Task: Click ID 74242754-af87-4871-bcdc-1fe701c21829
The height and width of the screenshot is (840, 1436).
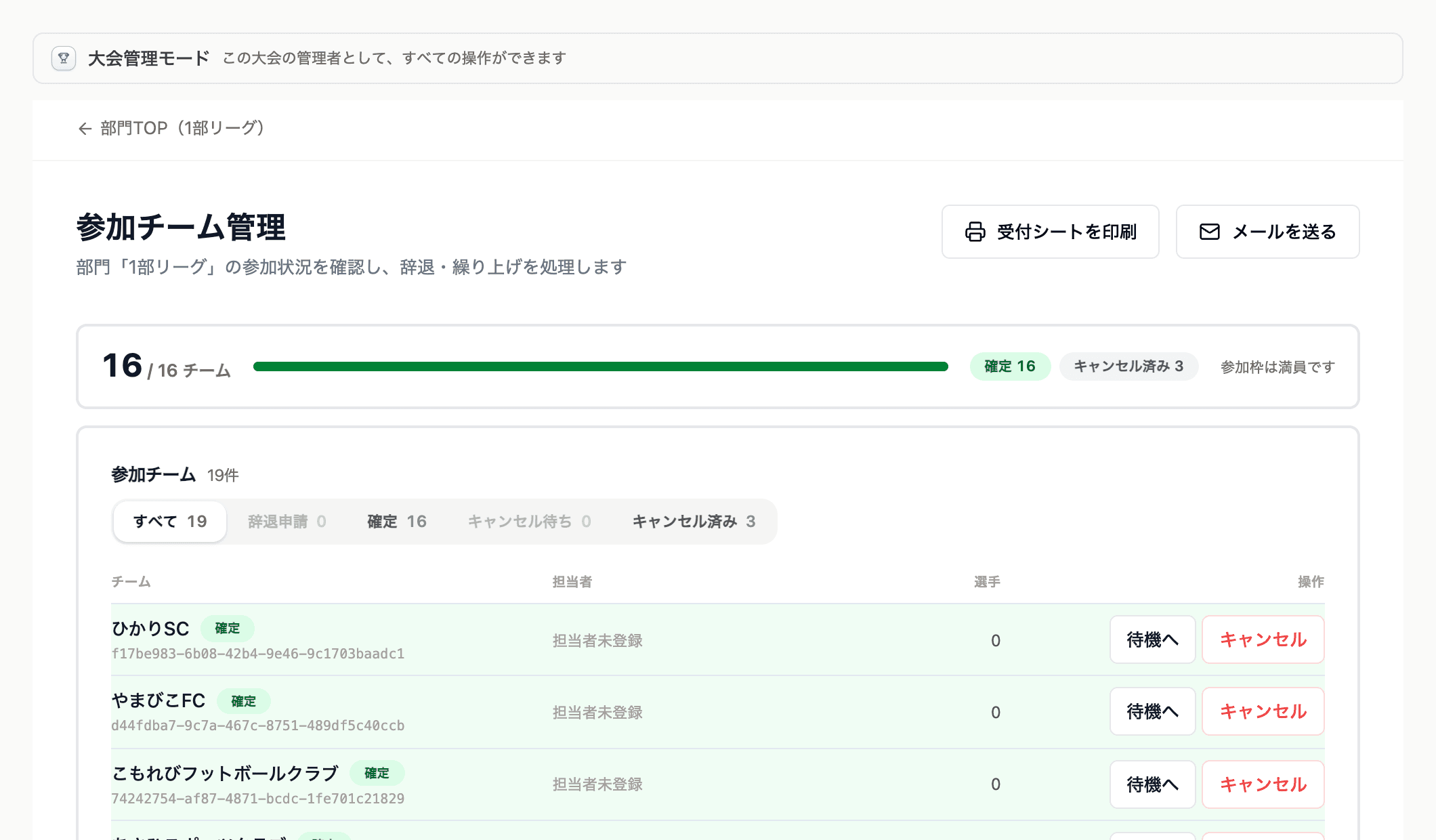Action: click(258, 799)
